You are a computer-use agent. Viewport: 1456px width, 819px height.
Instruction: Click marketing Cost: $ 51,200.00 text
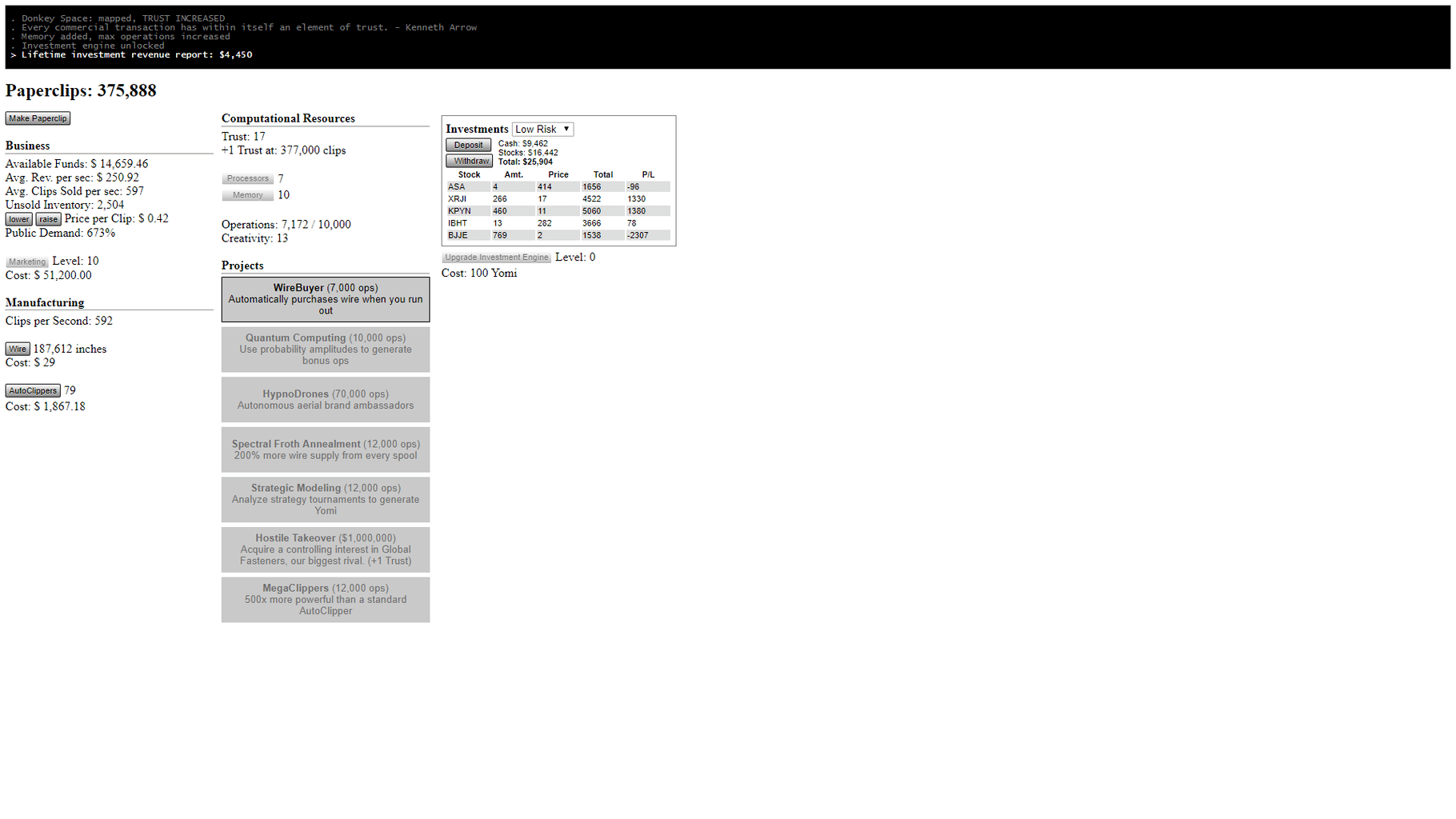tap(49, 275)
